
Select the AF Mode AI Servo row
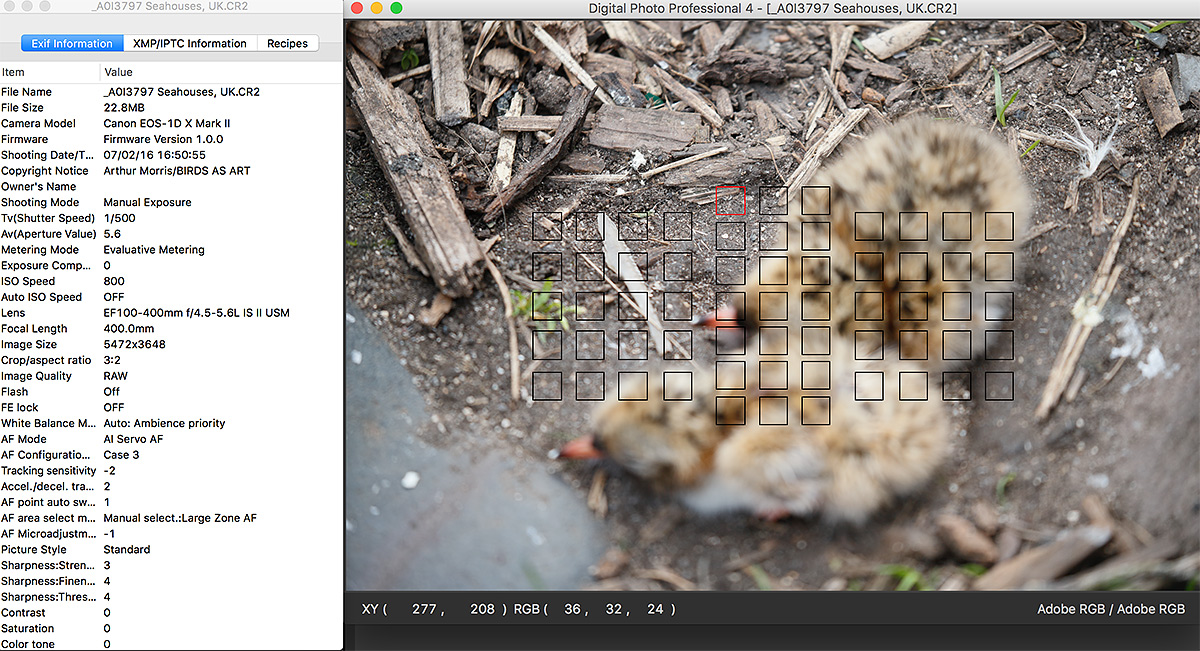point(171,439)
